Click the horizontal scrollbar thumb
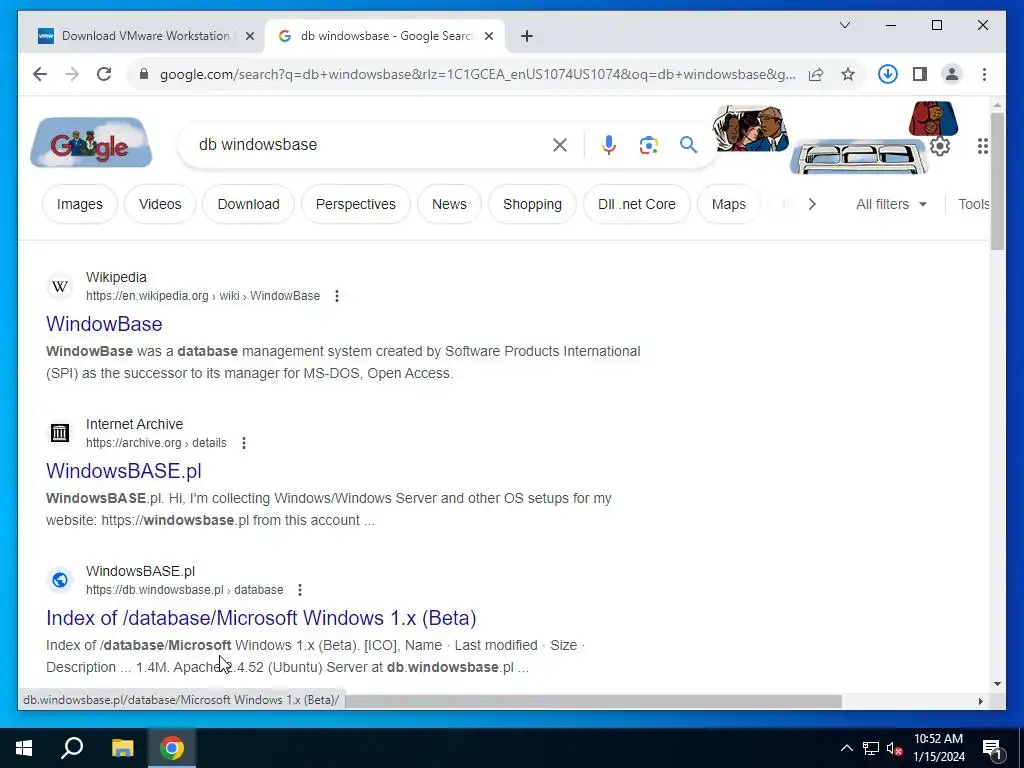This screenshot has width=1024, height=768. click(x=593, y=701)
